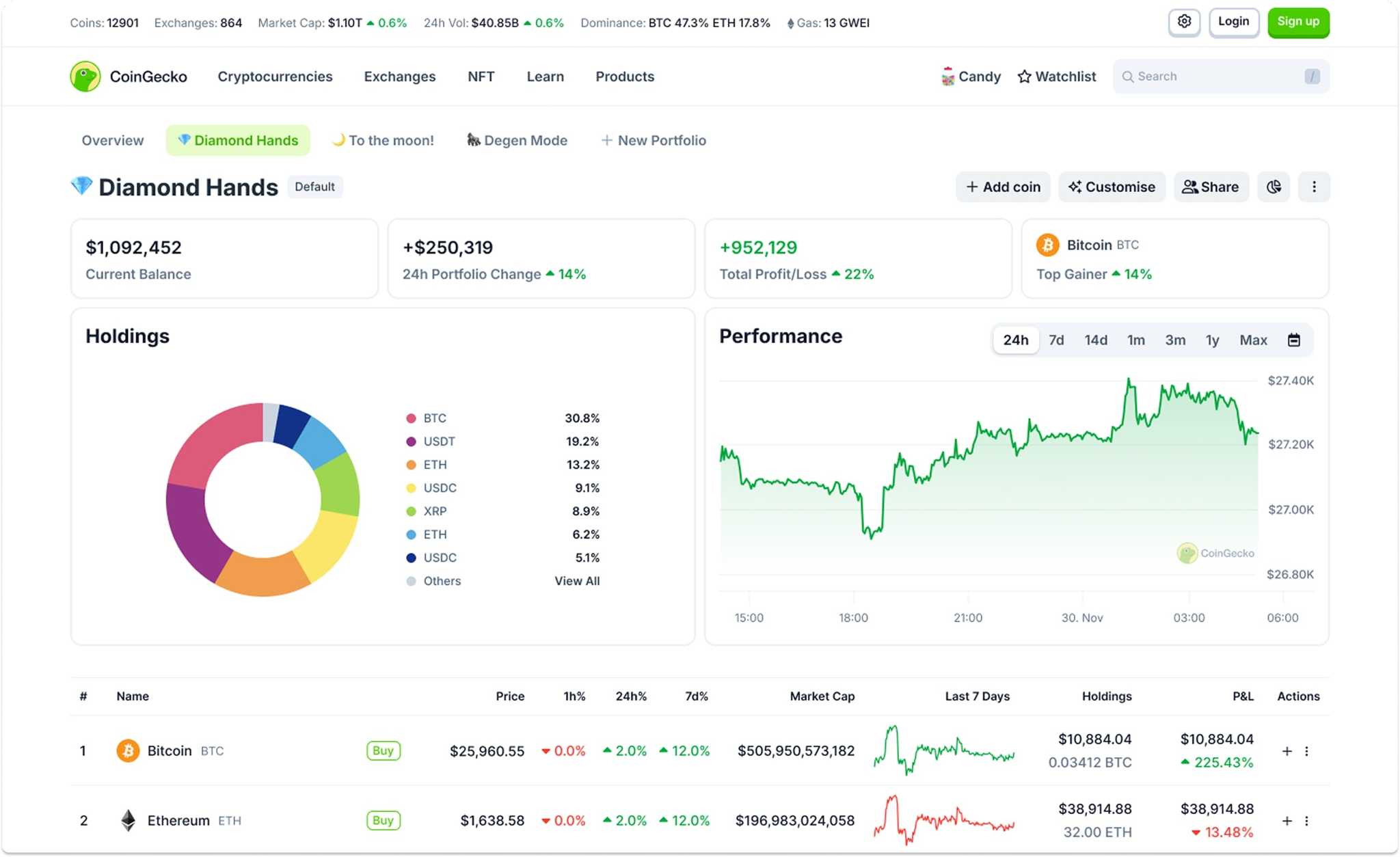Click View All holdings link

[577, 581]
